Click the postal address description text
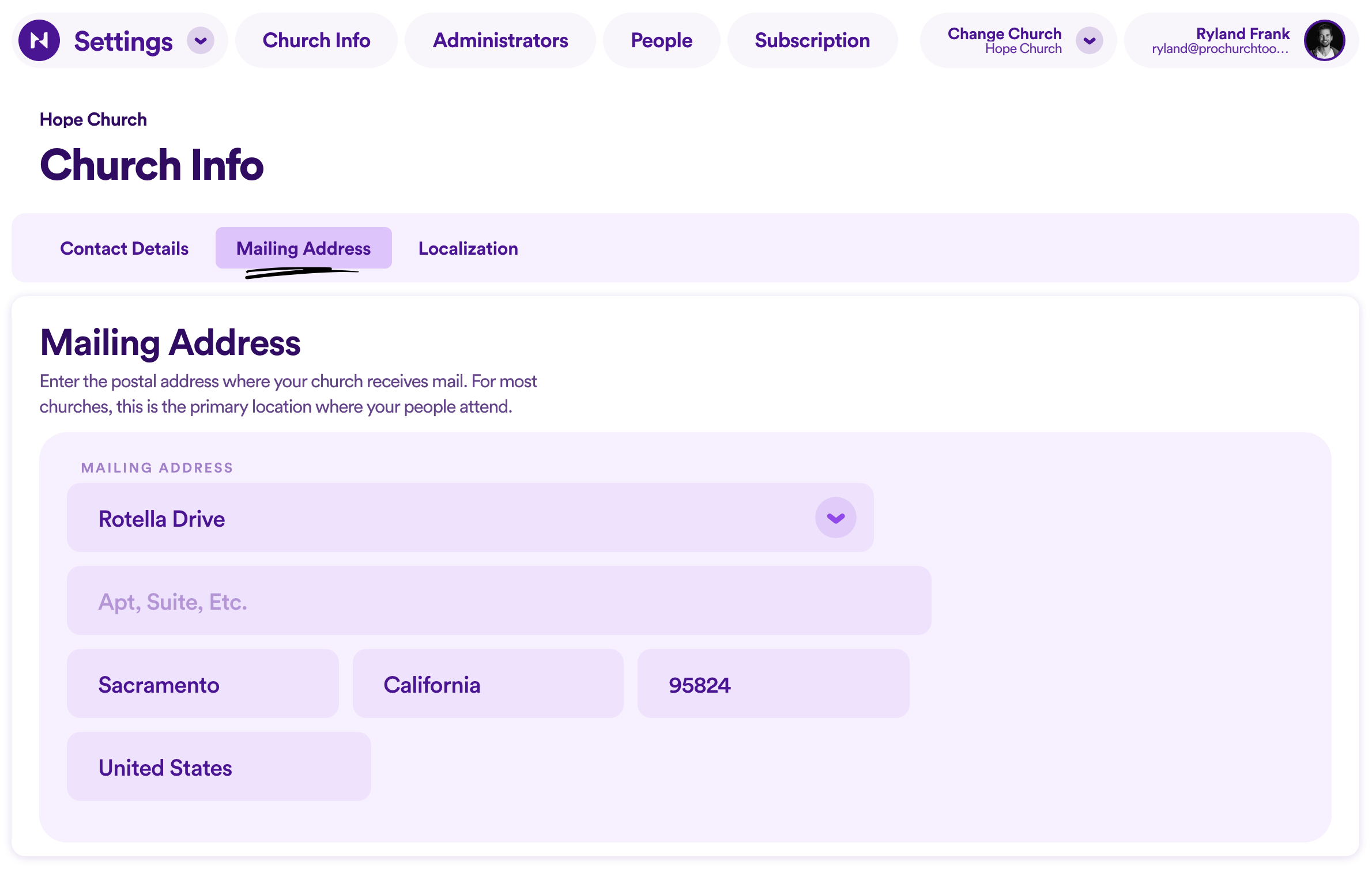The image size is (1372, 869). pyautogui.click(x=288, y=394)
